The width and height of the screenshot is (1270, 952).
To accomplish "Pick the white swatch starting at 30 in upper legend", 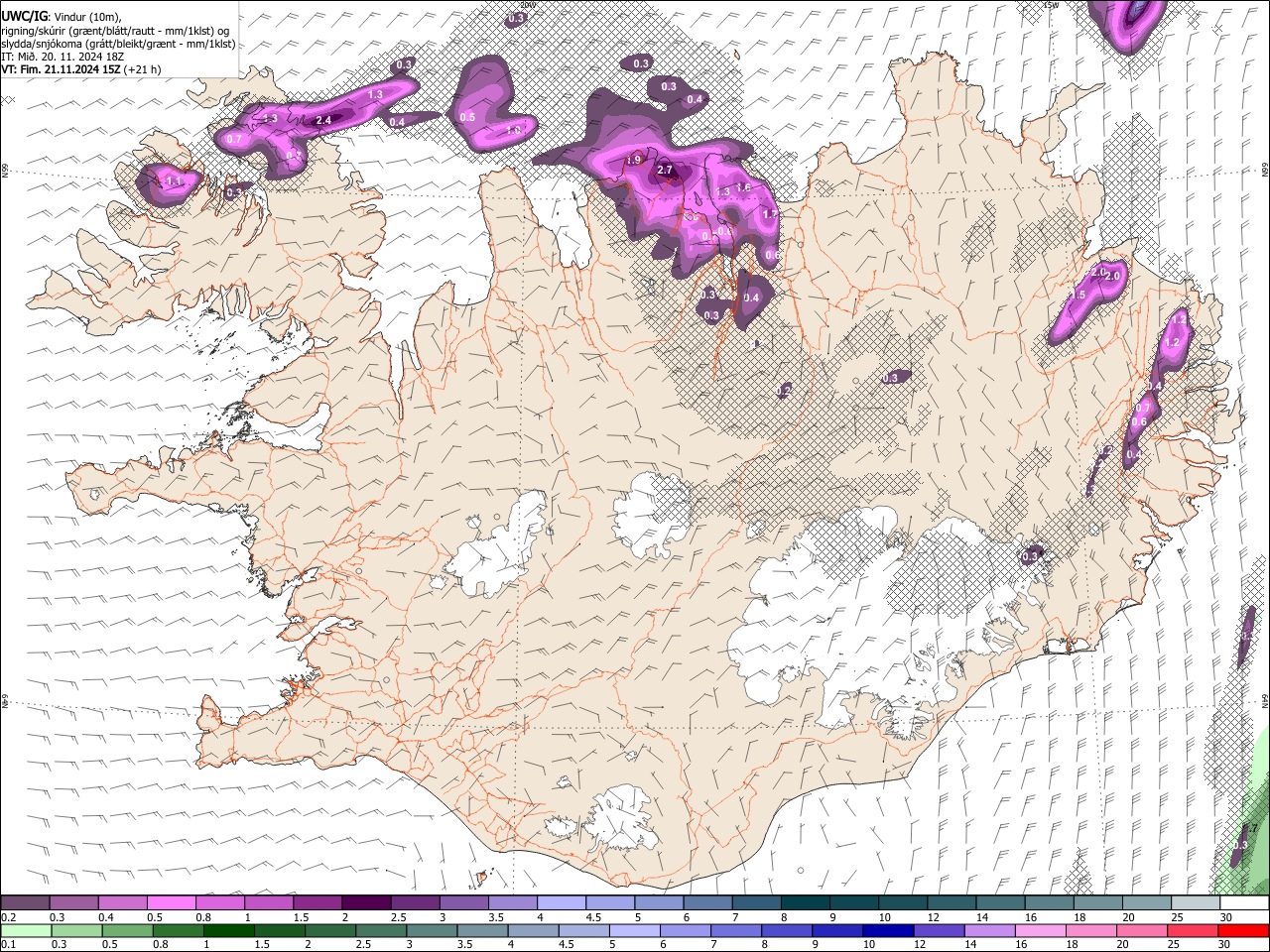I will (1244, 903).
